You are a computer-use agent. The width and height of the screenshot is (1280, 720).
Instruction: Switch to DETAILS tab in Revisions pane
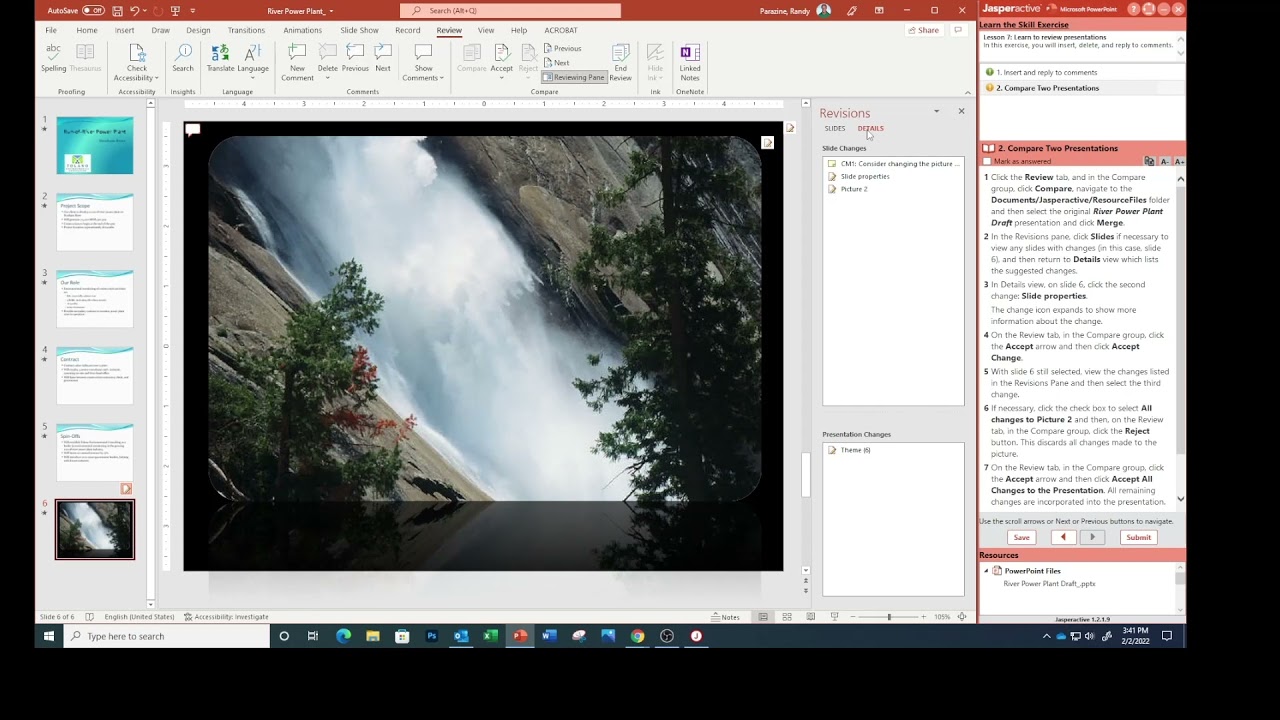(870, 128)
